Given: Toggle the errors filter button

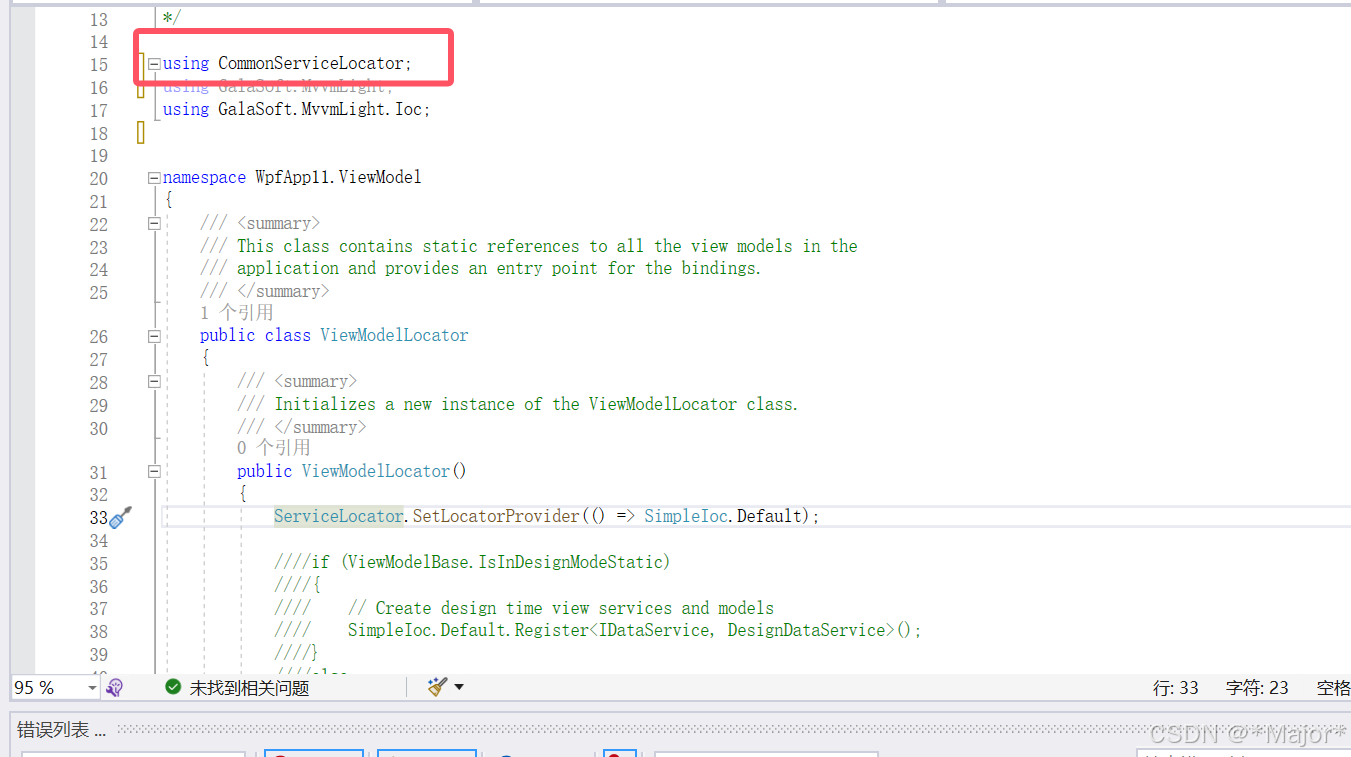Looking at the screenshot, I should [314, 753].
